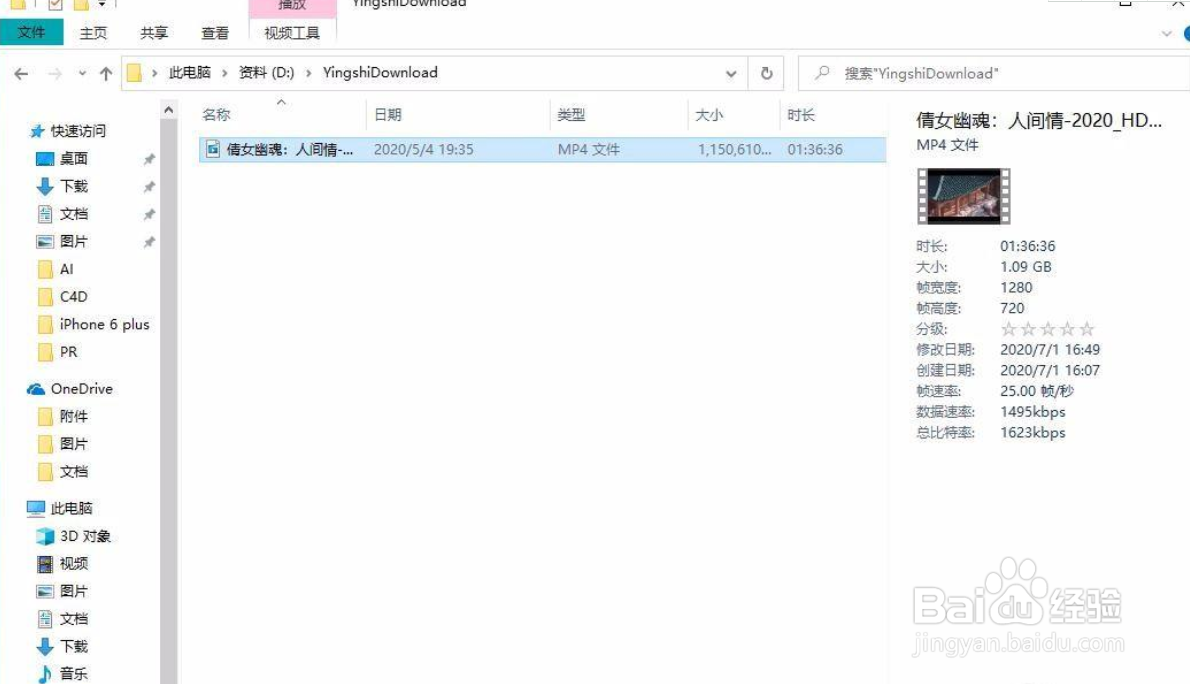Viewport: 1190px width, 684px height.
Task: Click the back navigation arrow
Action: click(x=21, y=74)
